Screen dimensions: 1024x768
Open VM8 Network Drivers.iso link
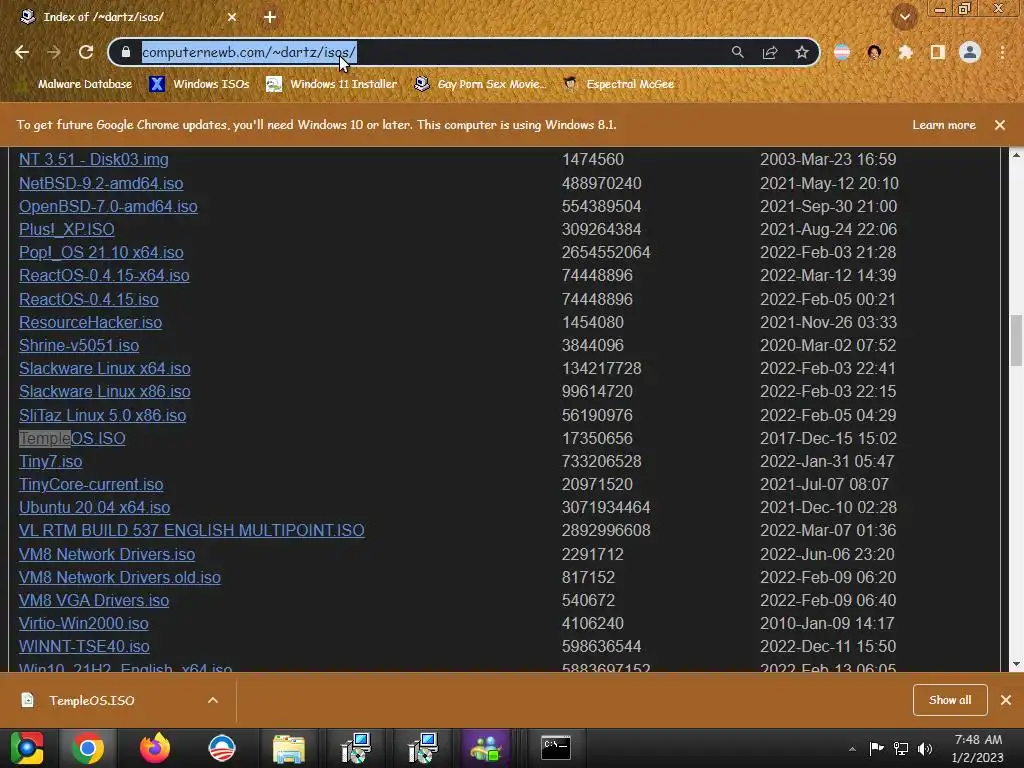pos(107,554)
